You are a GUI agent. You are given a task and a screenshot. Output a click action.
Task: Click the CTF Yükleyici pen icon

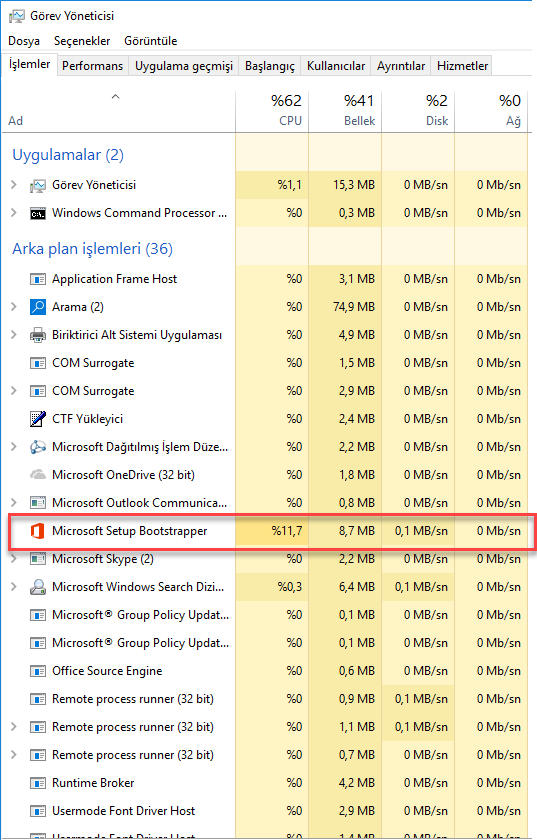point(38,419)
